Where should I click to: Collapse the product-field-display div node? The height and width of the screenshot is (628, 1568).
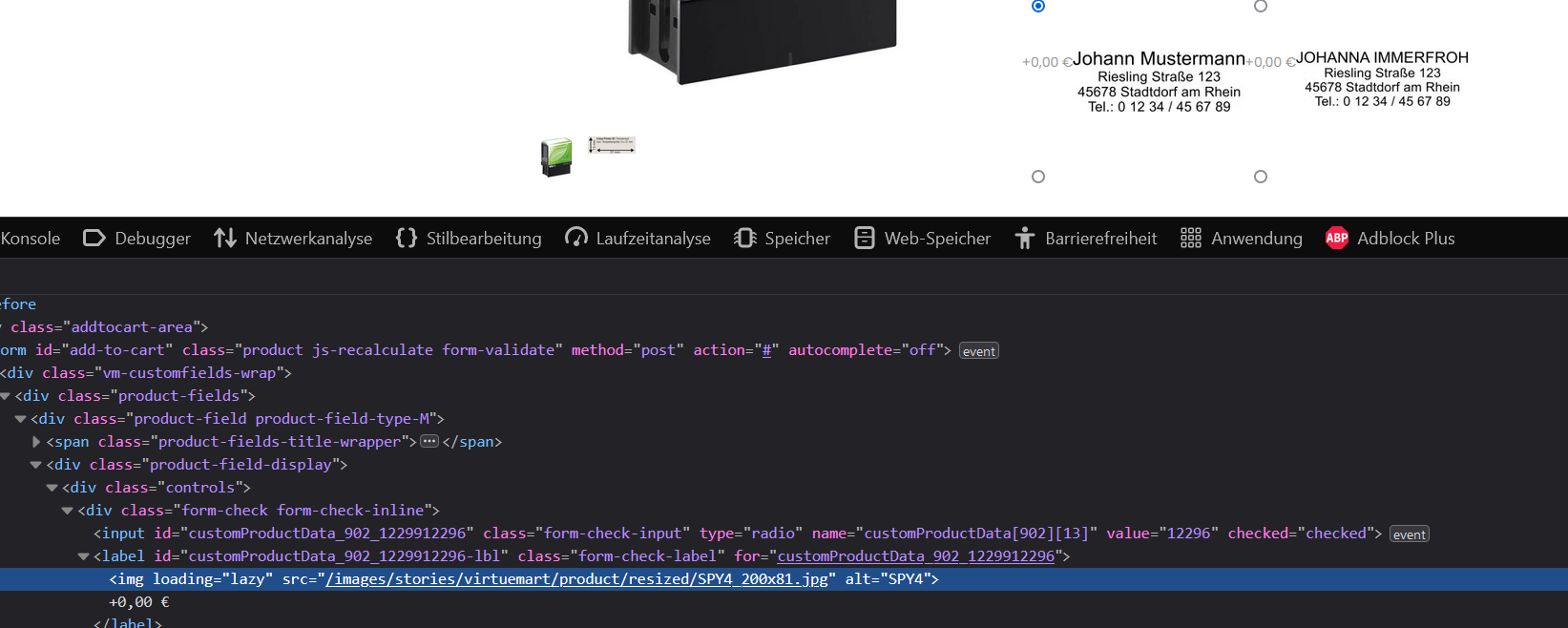click(x=36, y=465)
